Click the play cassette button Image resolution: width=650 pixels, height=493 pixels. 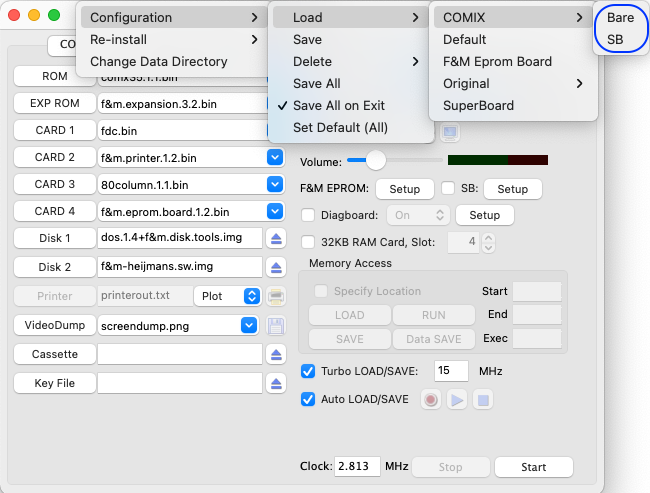pyautogui.click(x=457, y=400)
